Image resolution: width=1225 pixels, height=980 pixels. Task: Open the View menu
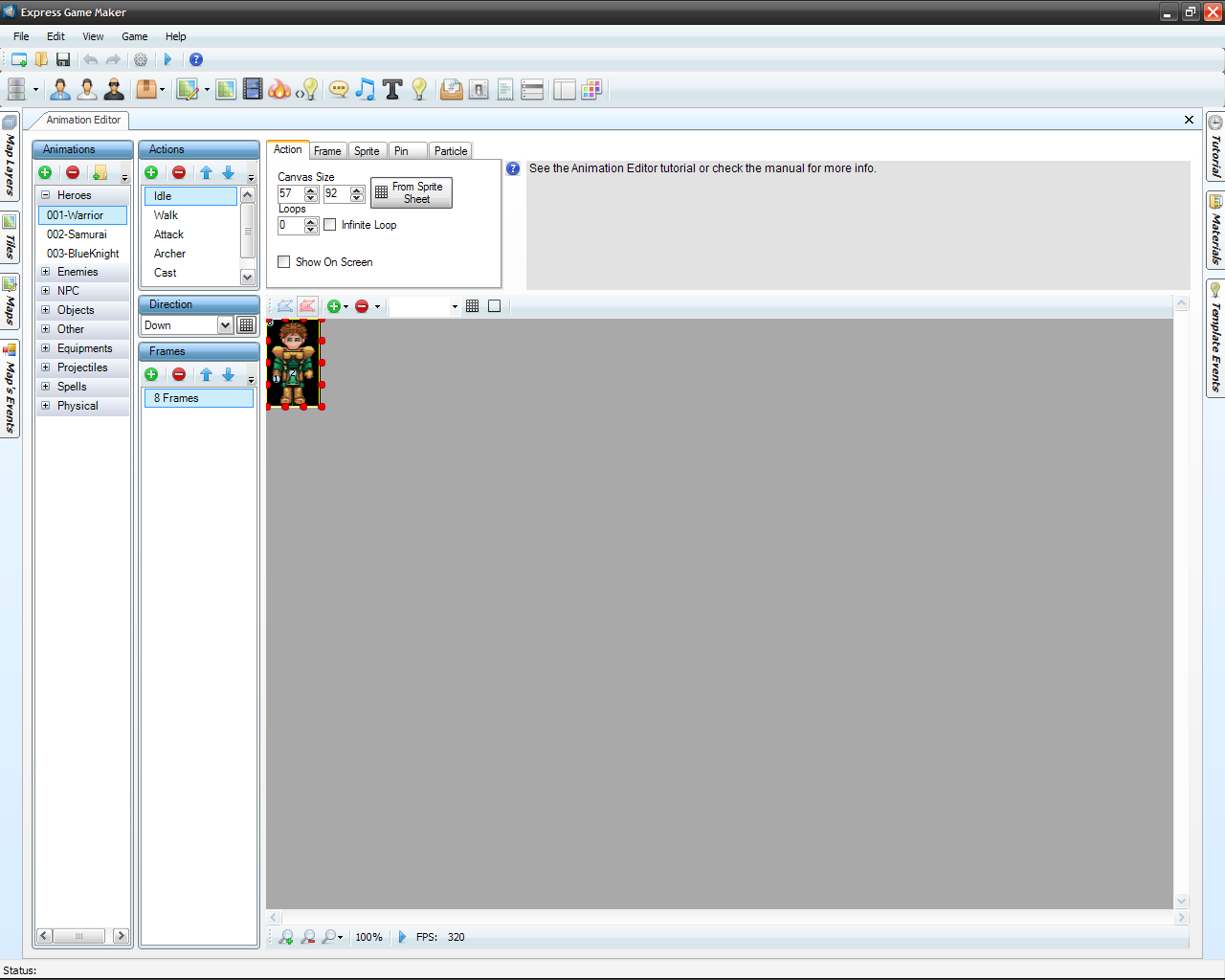point(93,36)
